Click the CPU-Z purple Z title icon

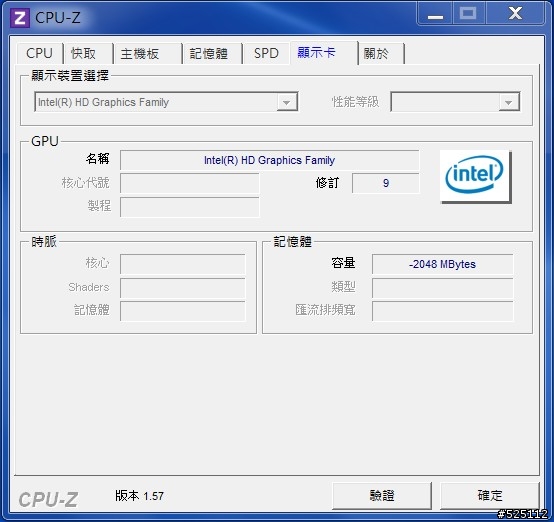pos(19,18)
